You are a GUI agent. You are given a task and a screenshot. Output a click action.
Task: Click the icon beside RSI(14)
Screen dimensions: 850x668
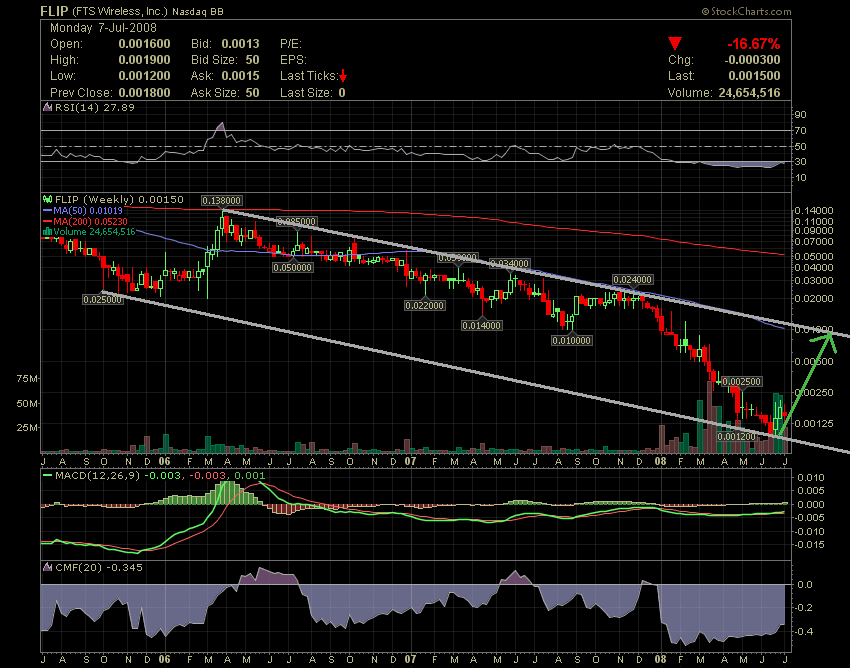[48, 107]
